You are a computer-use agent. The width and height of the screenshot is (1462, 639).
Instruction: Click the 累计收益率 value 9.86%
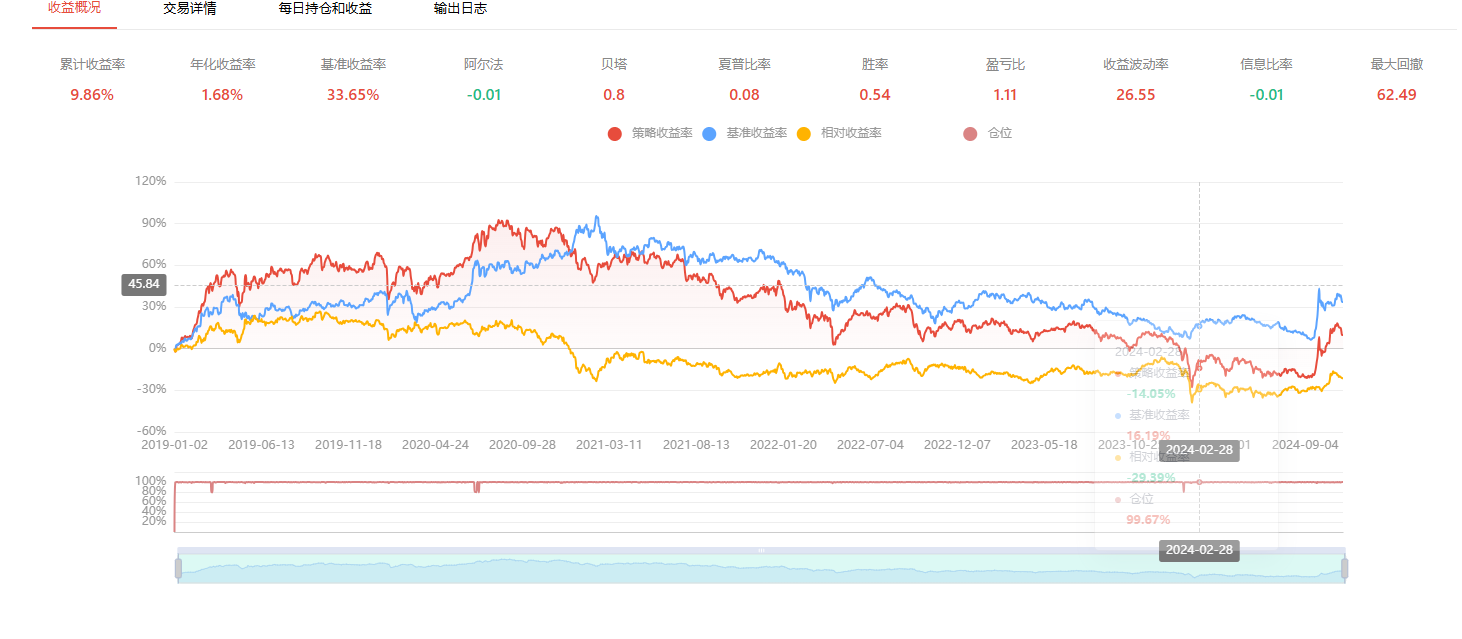click(x=92, y=95)
